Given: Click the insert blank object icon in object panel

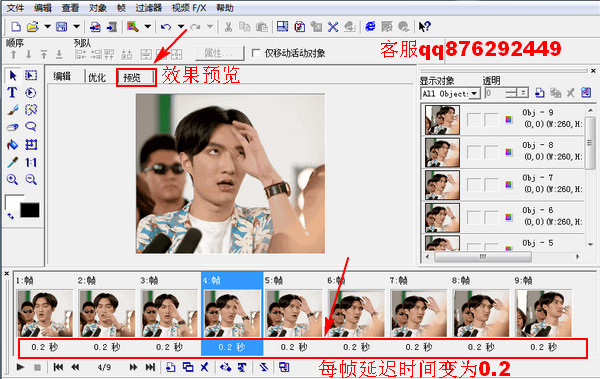Looking at the screenshot, I should click(540, 93).
